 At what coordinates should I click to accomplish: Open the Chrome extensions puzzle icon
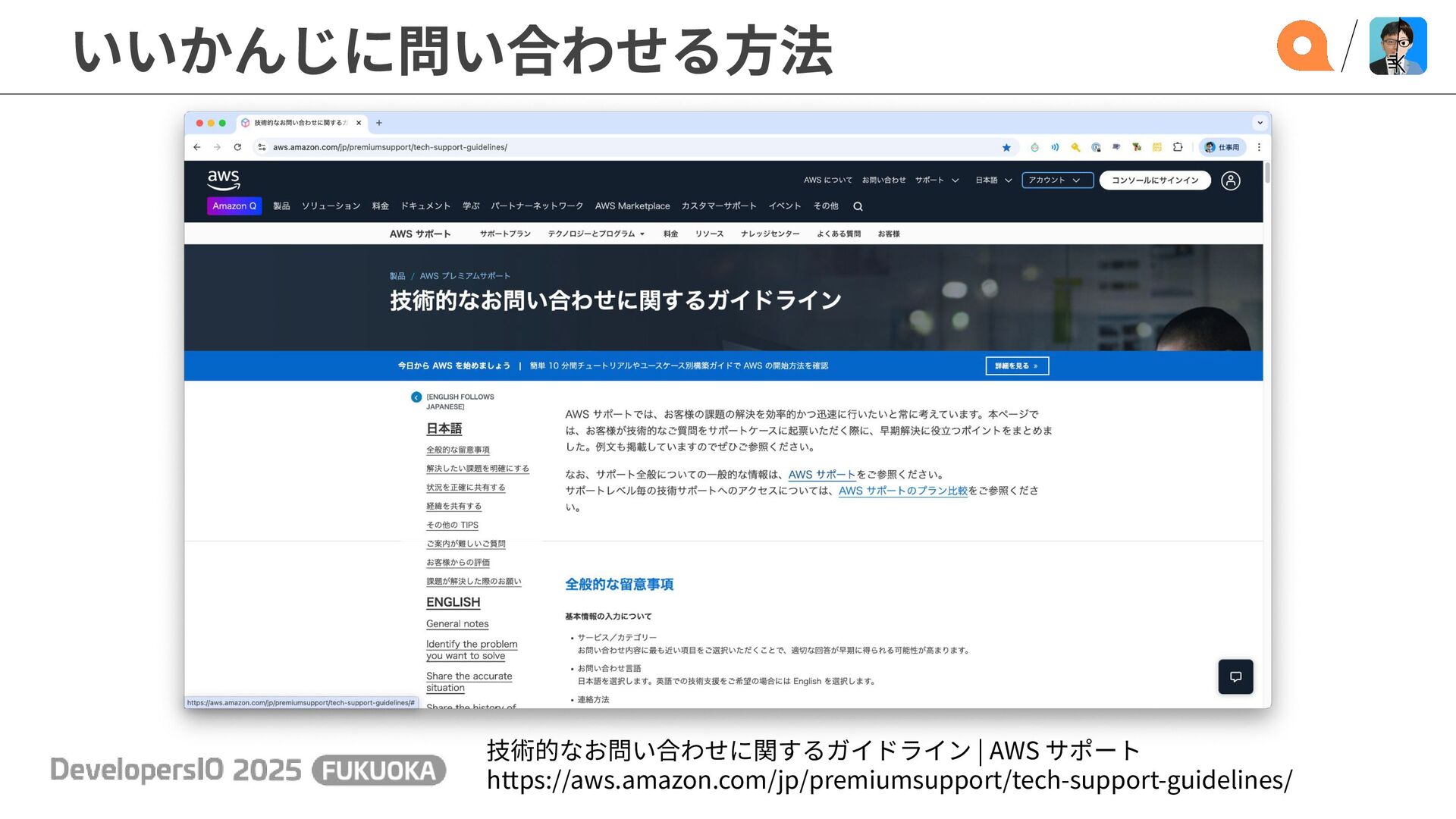click(x=1178, y=147)
